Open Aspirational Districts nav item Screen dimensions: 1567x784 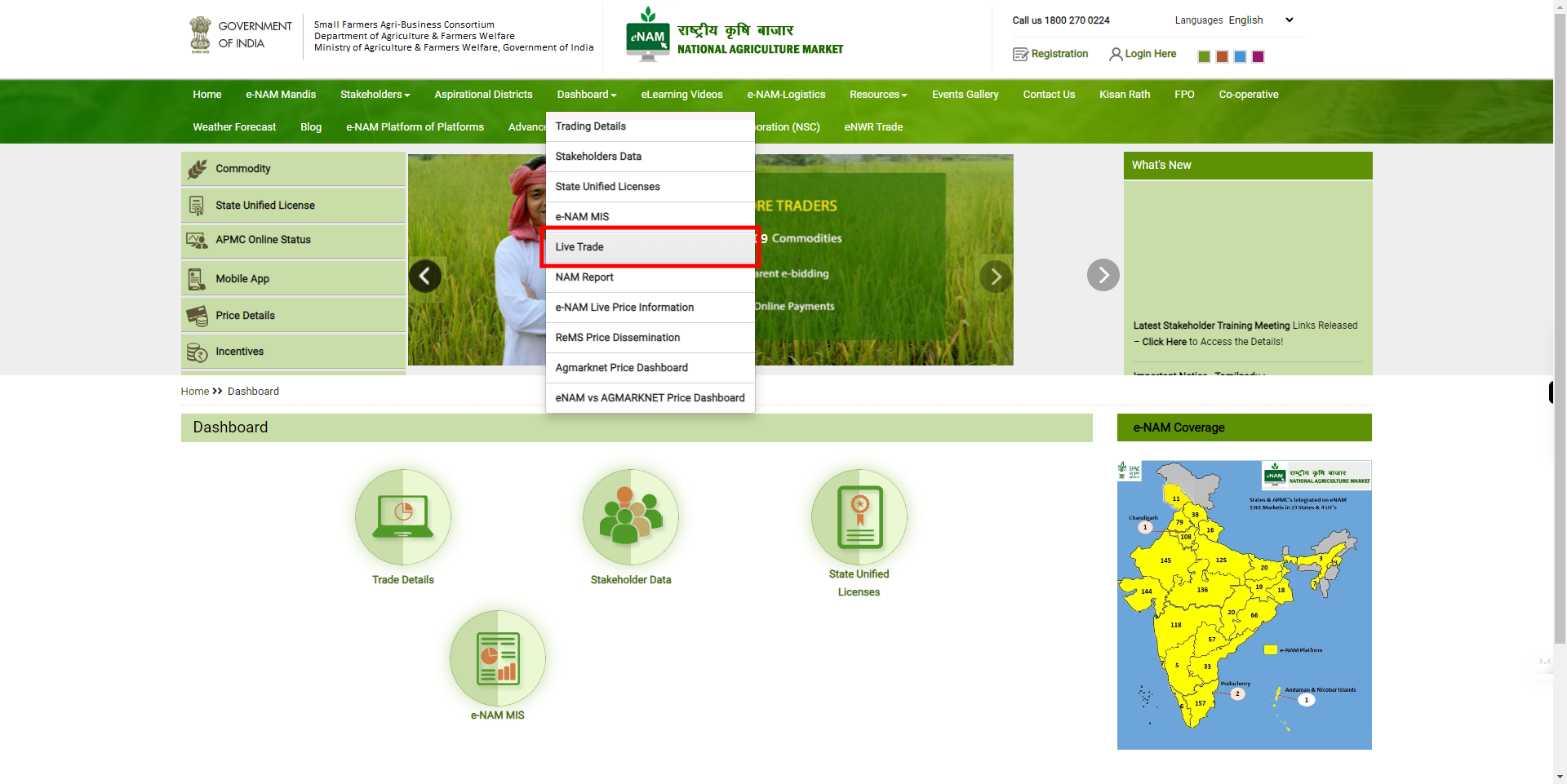pos(483,95)
